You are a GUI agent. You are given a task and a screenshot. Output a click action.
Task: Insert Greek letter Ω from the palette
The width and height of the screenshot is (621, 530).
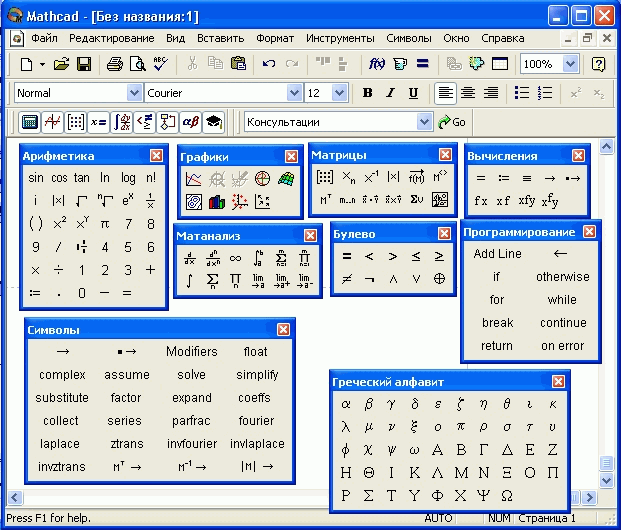[507, 496]
